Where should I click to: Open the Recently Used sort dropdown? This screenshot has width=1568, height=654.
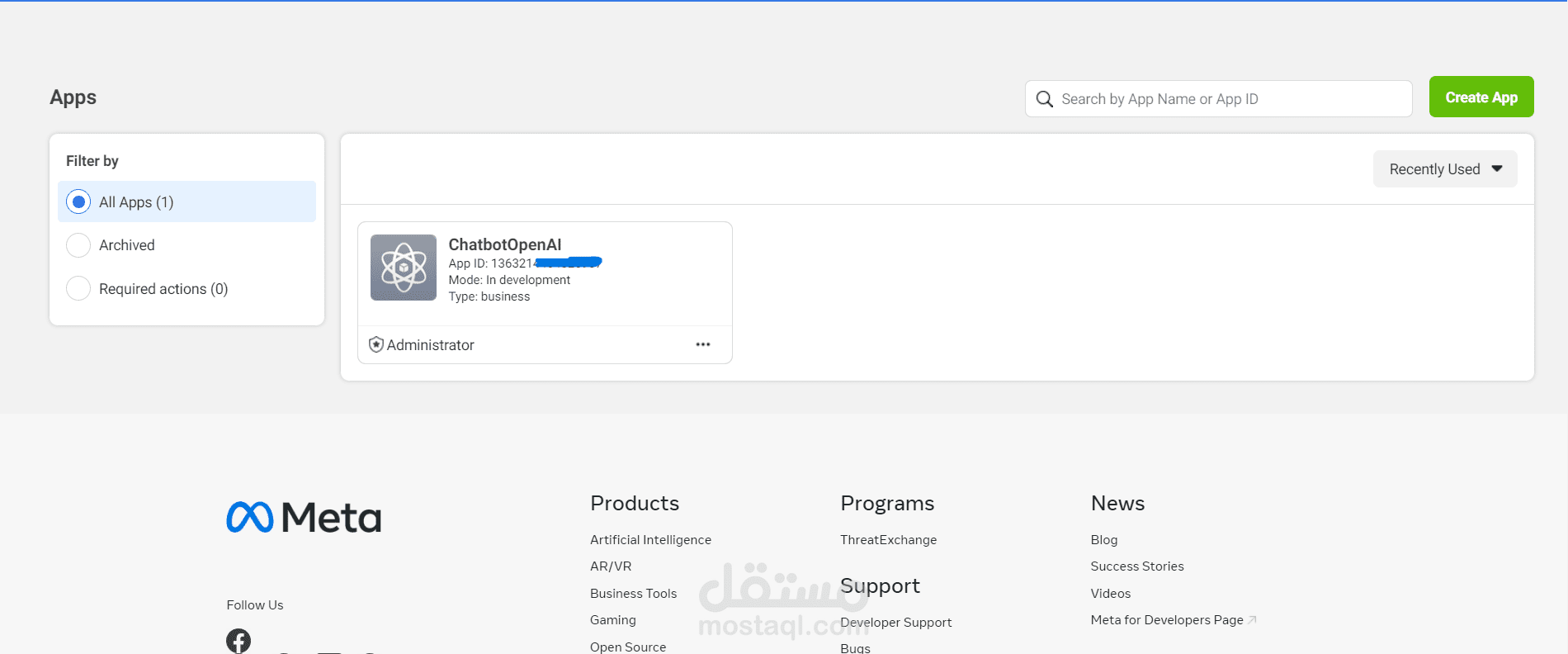click(x=1445, y=169)
